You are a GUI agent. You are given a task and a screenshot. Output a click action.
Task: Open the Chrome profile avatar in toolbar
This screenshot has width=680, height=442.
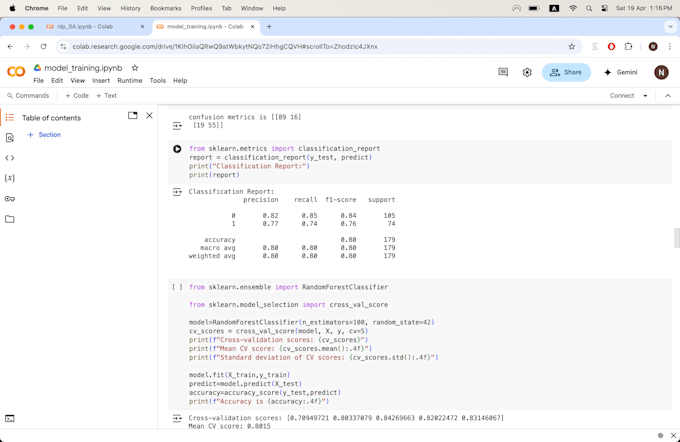(653, 46)
